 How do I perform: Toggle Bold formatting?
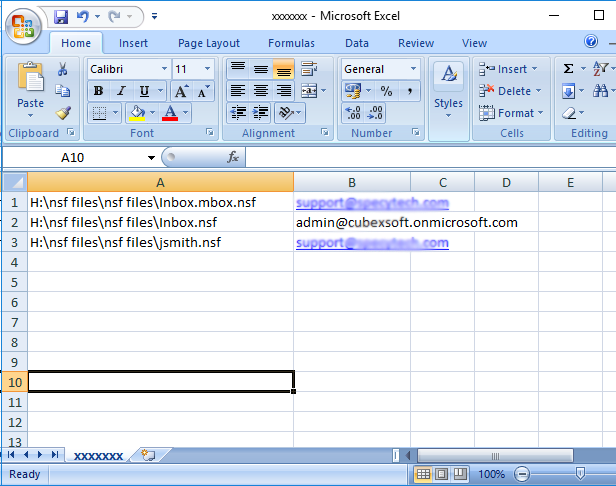click(x=99, y=91)
